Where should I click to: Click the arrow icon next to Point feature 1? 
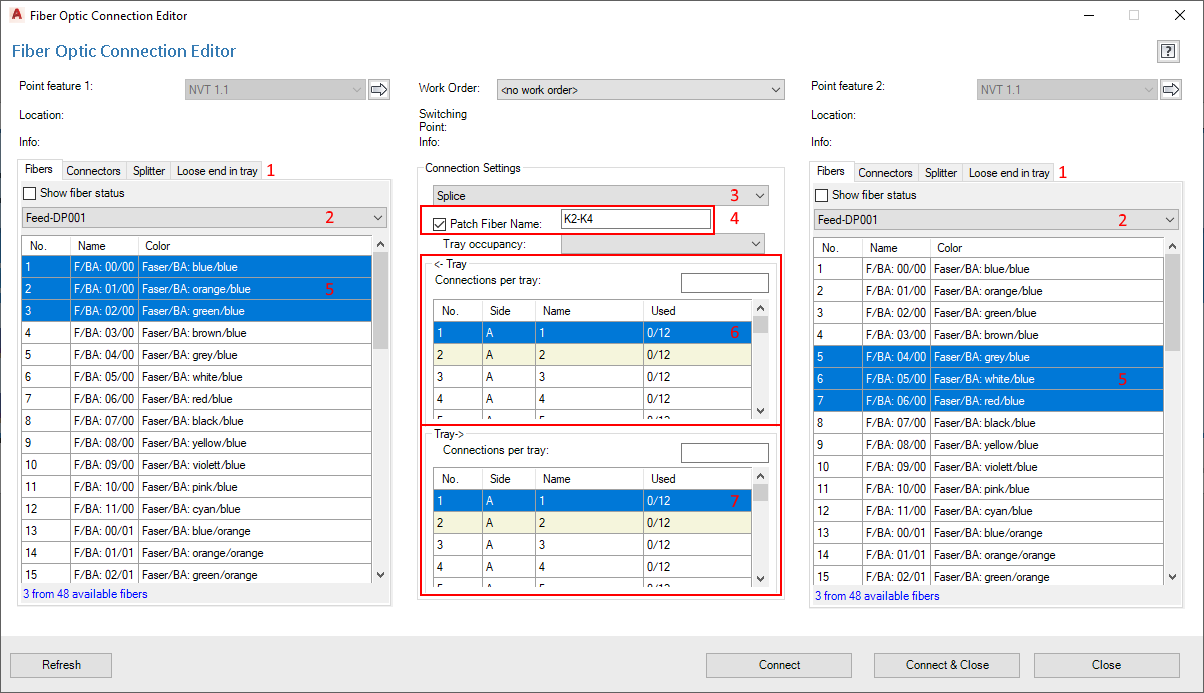click(379, 90)
